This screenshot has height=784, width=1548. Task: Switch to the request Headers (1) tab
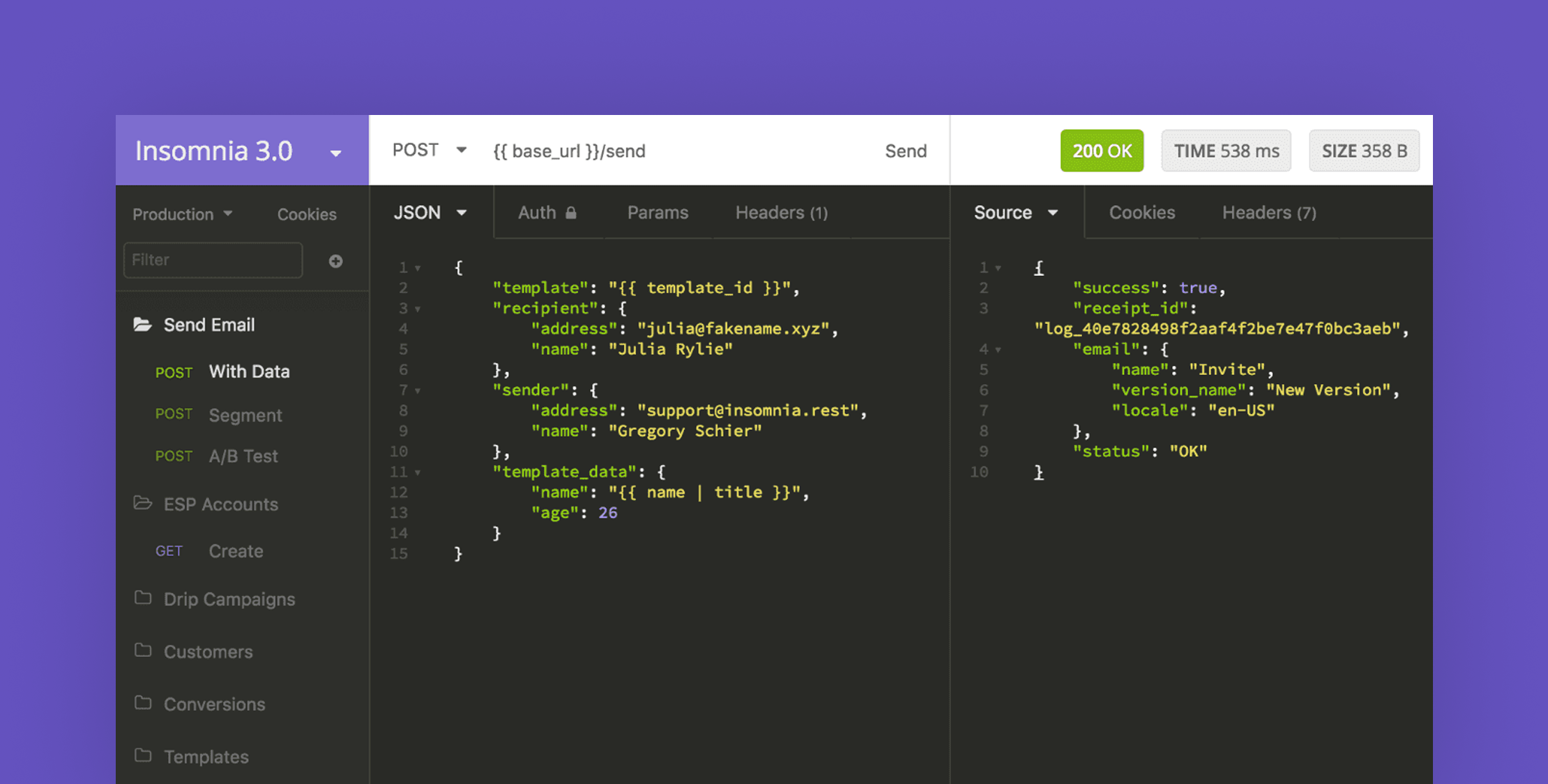(x=782, y=213)
